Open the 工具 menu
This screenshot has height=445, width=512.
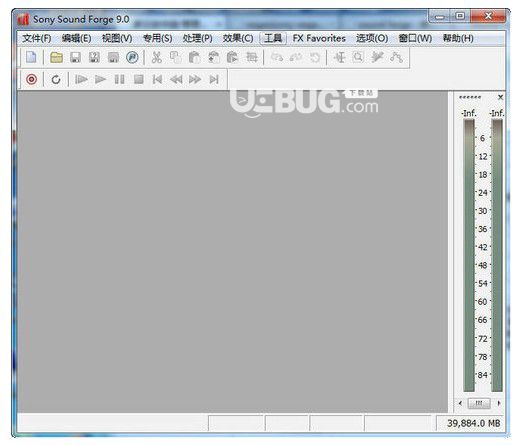(x=273, y=38)
